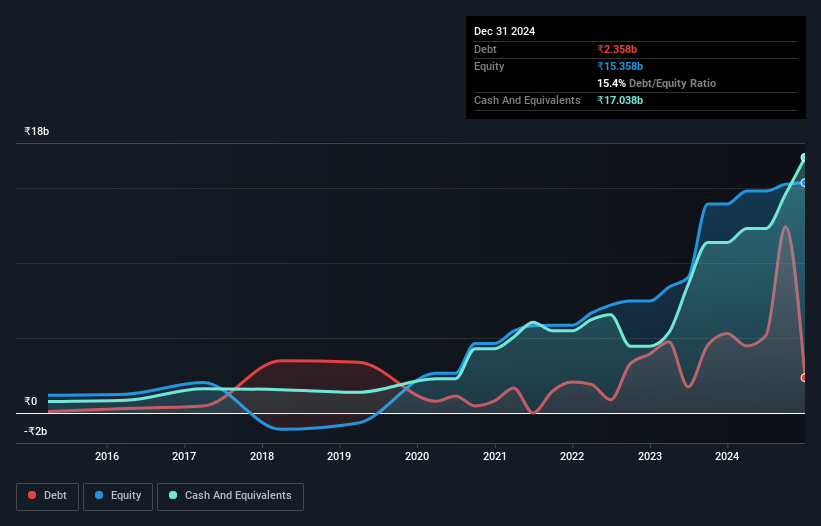Click the 2020 x-axis label

(417, 456)
